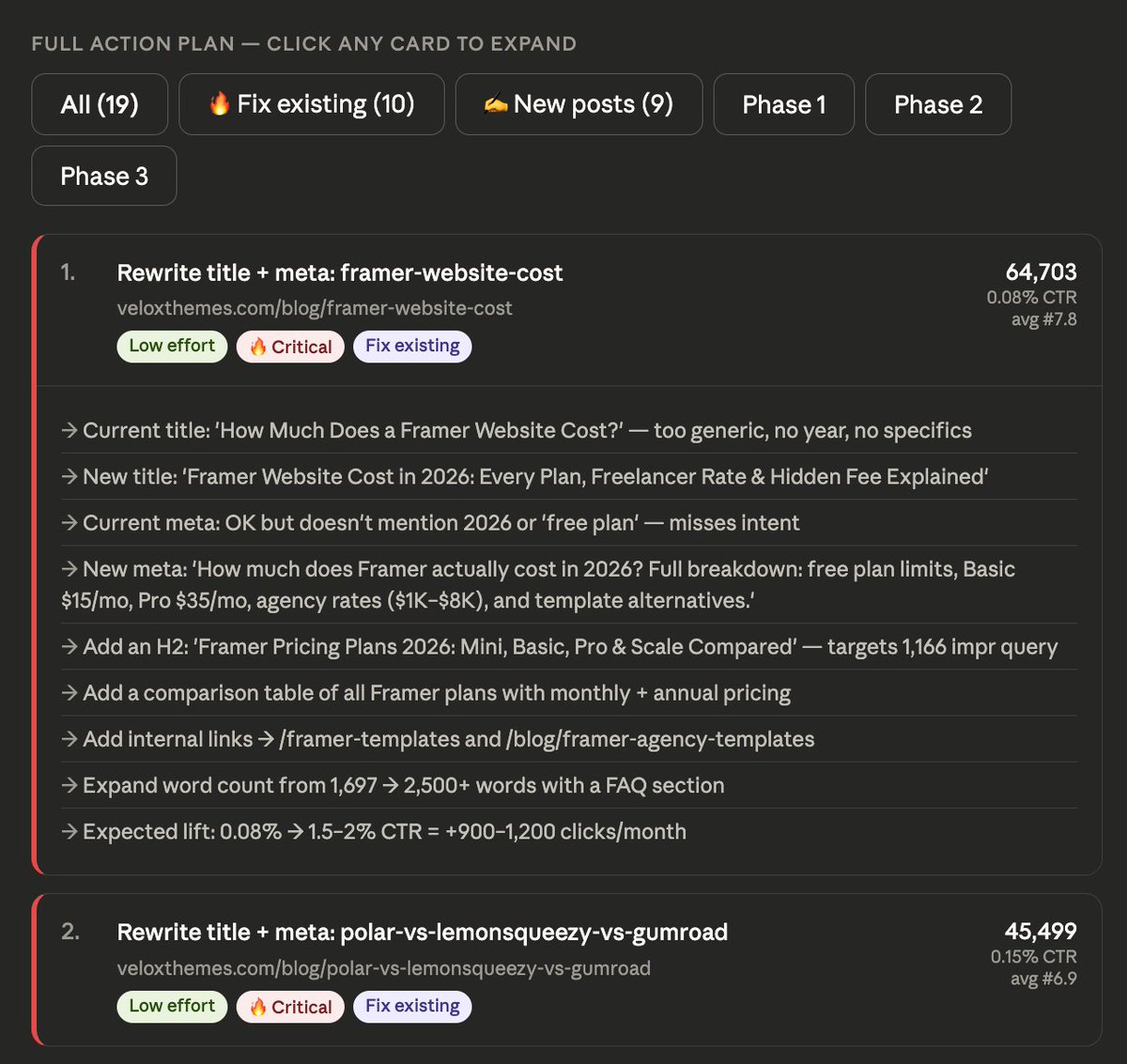This screenshot has height=1064, width=1127.
Task: Click the 0.08% CTR value
Action: pos(1031,297)
